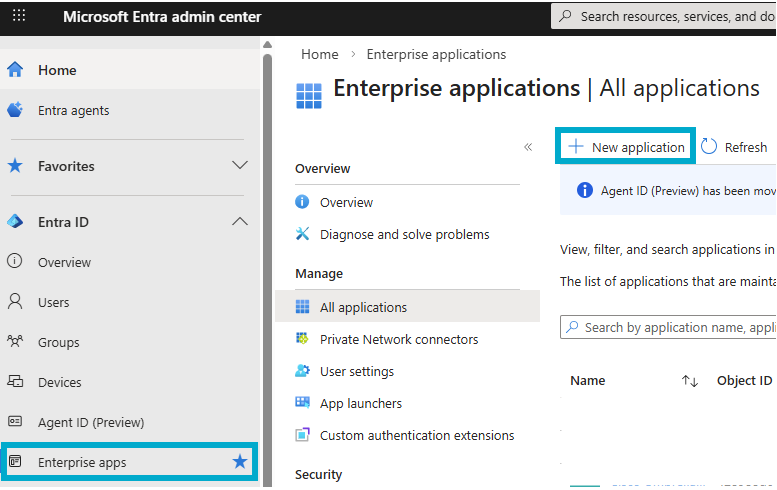
Task: Click the All applications grid icon
Action: coord(302,307)
